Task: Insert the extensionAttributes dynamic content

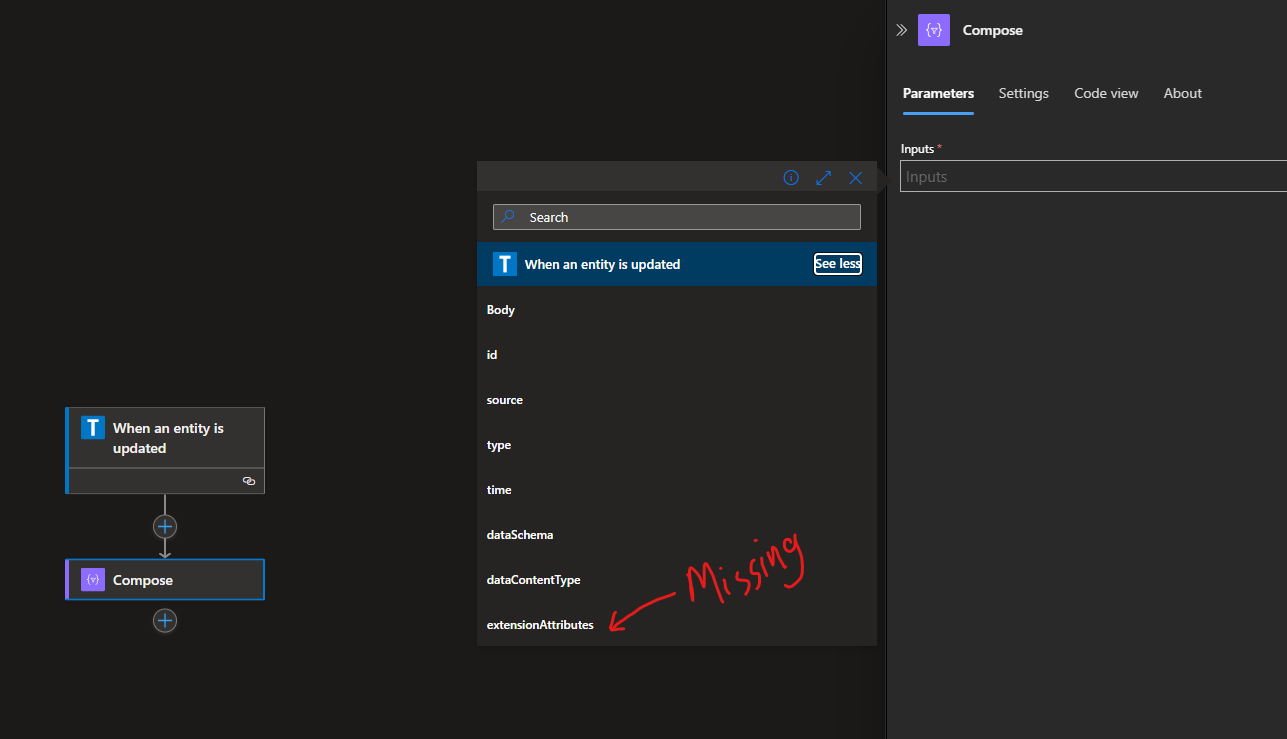Action: pos(540,624)
